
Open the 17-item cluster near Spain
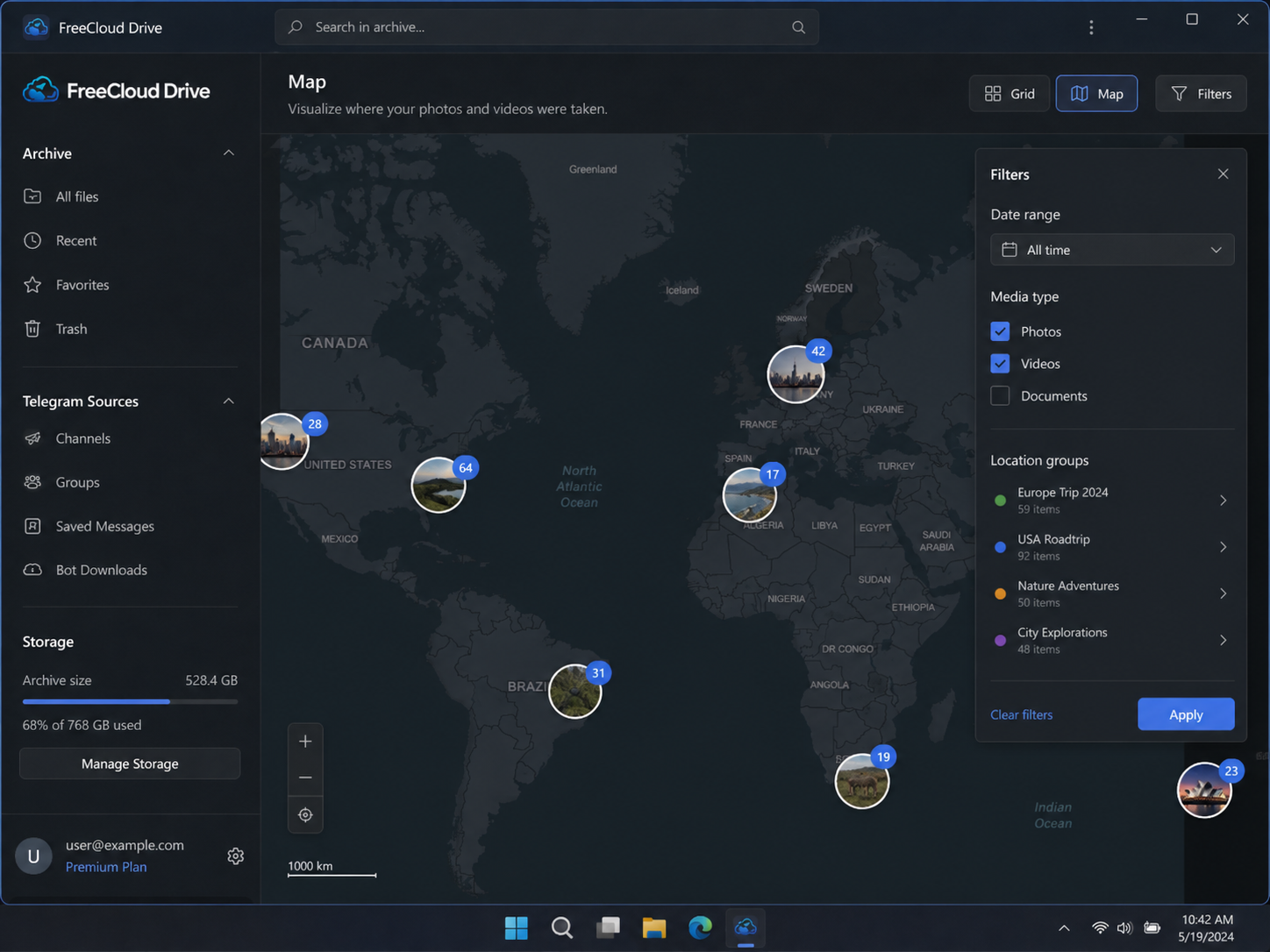click(x=750, y=494)
